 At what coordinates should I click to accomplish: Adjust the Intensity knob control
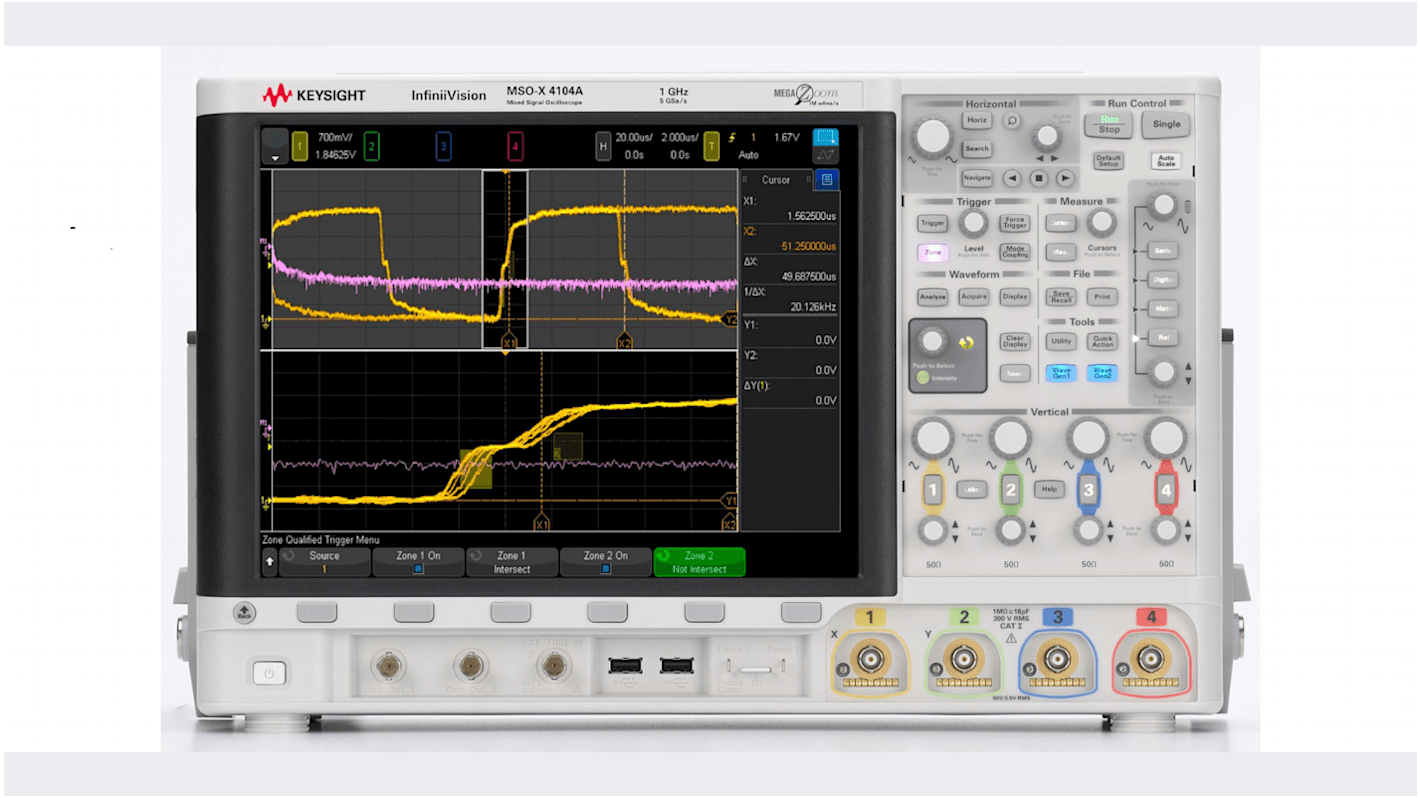[933, 340]
